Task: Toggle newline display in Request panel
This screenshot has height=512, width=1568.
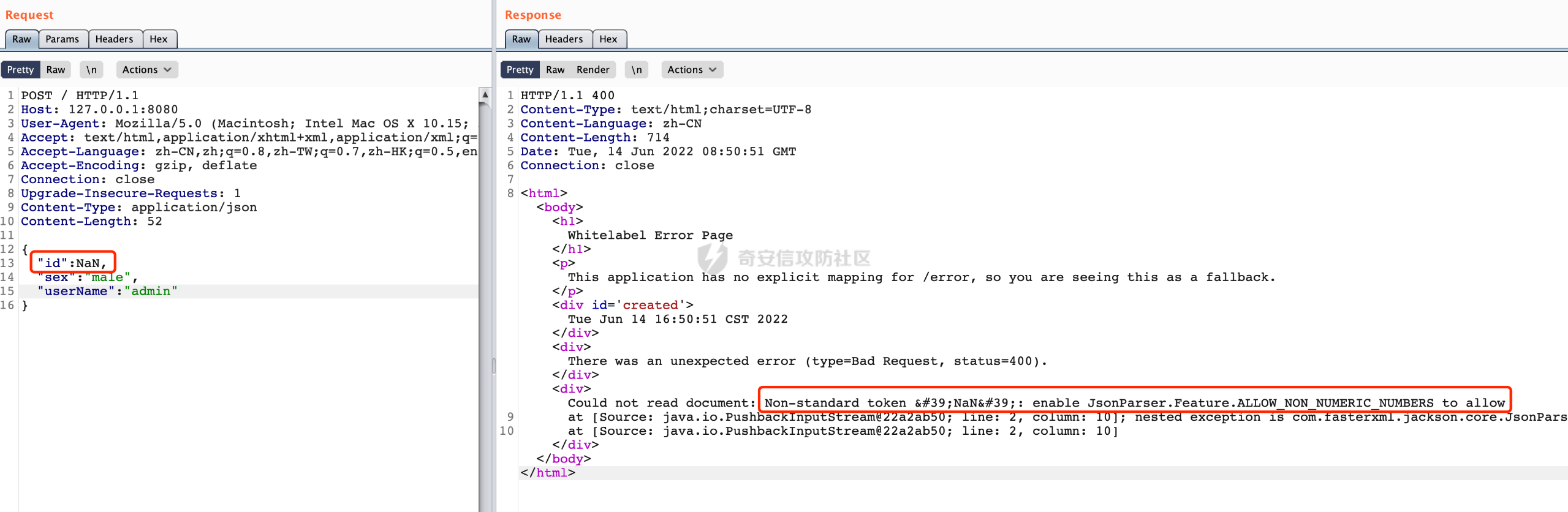Action: (91, 70)
